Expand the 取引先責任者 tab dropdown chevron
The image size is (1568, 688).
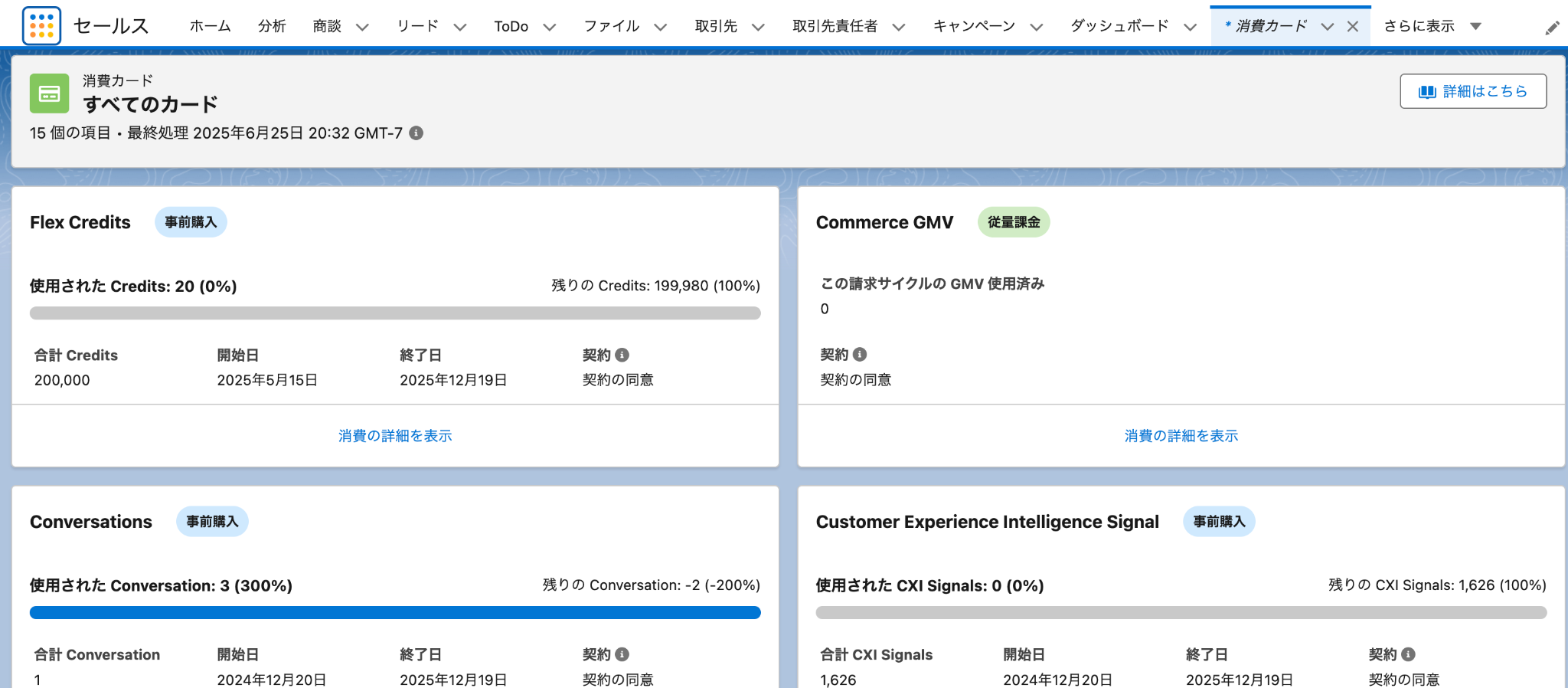(899, 27)
